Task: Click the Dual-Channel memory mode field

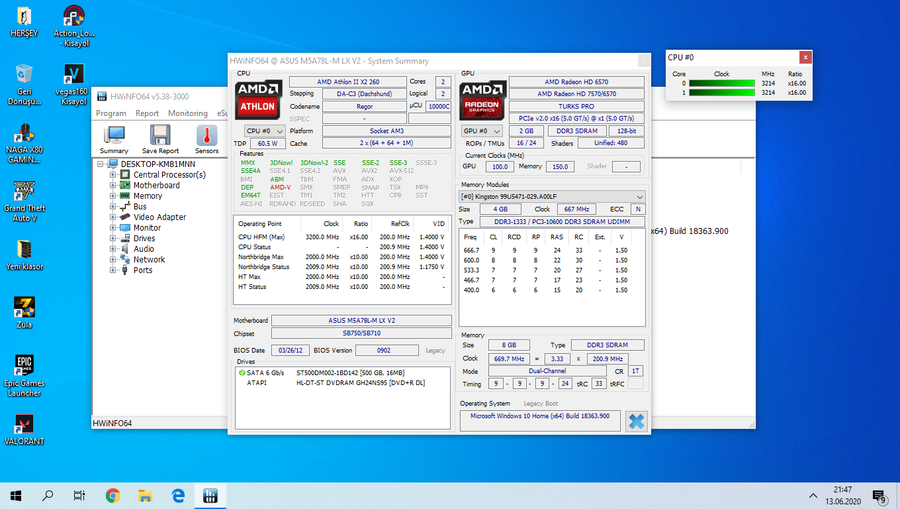Action: tap(547, 371)
